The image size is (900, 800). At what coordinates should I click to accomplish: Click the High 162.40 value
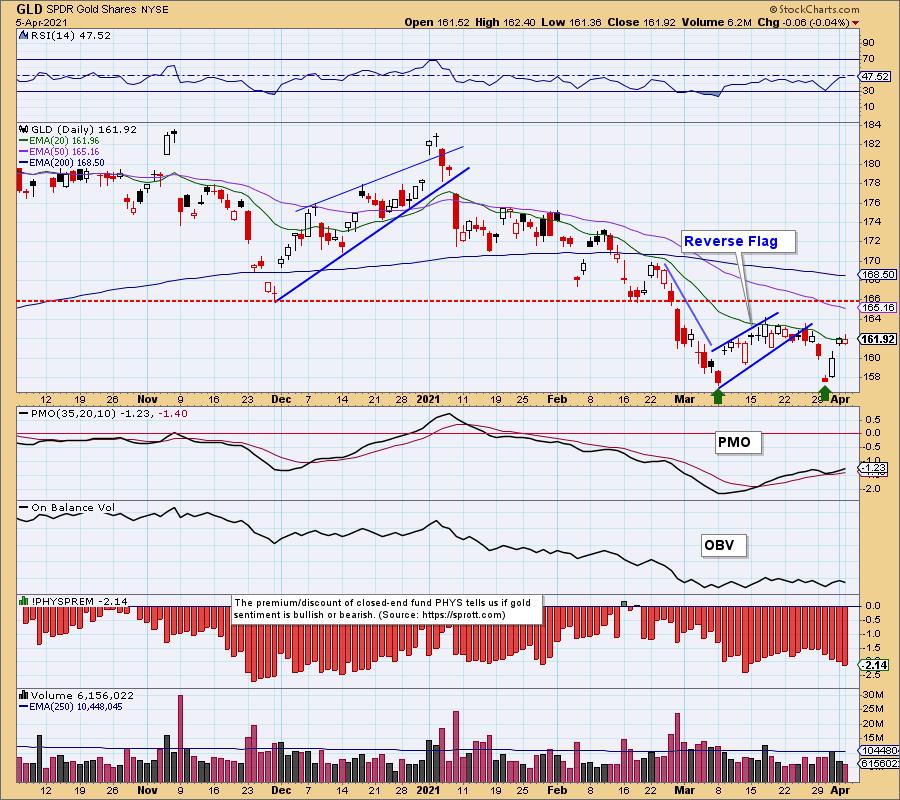pyautogui.click(x=505, y=22)
